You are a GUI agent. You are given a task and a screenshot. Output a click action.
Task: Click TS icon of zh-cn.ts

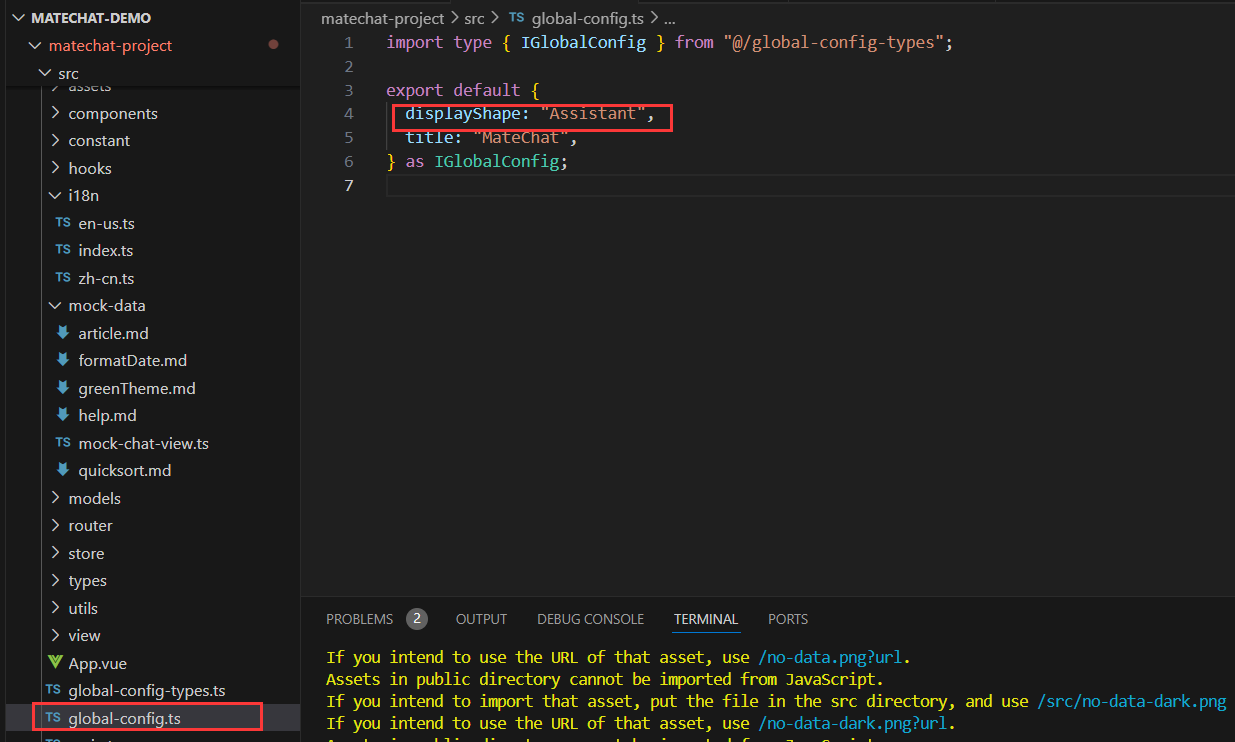coord(63,278)
